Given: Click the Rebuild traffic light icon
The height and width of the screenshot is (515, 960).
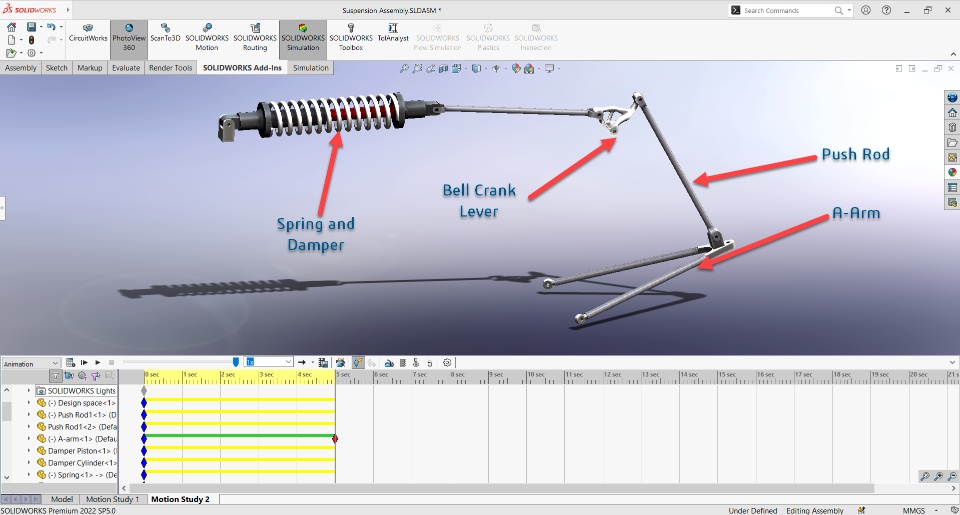Looking at the screenshot, I should click(31, 40).
